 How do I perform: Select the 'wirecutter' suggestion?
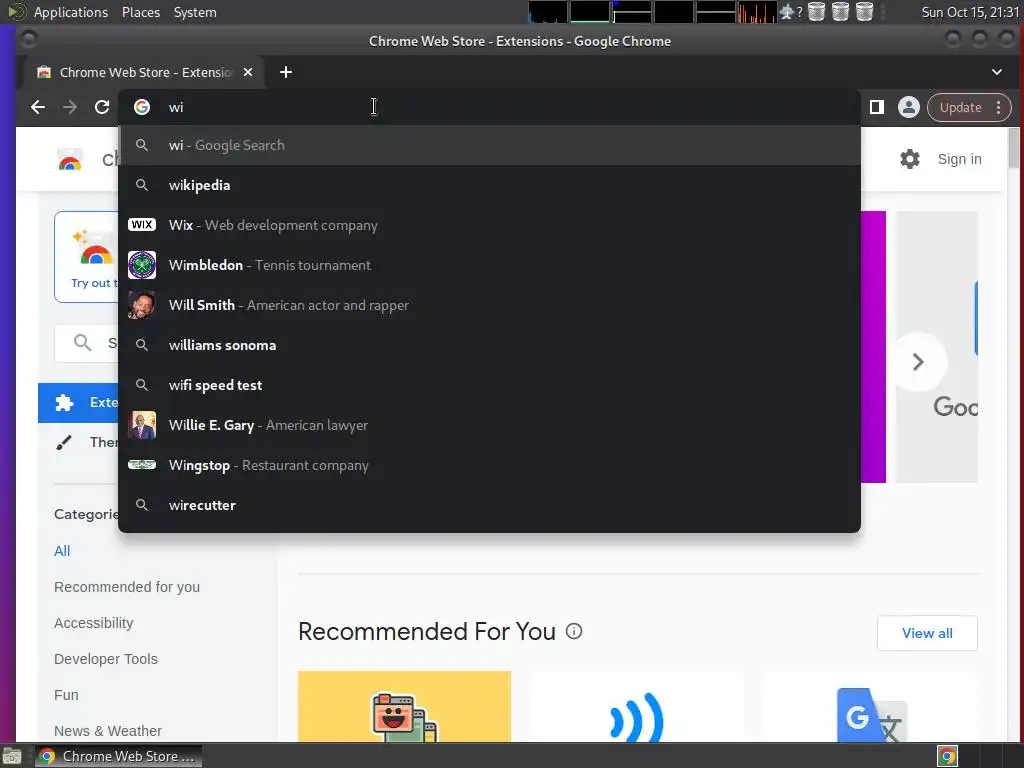click(x=490, y=505)
